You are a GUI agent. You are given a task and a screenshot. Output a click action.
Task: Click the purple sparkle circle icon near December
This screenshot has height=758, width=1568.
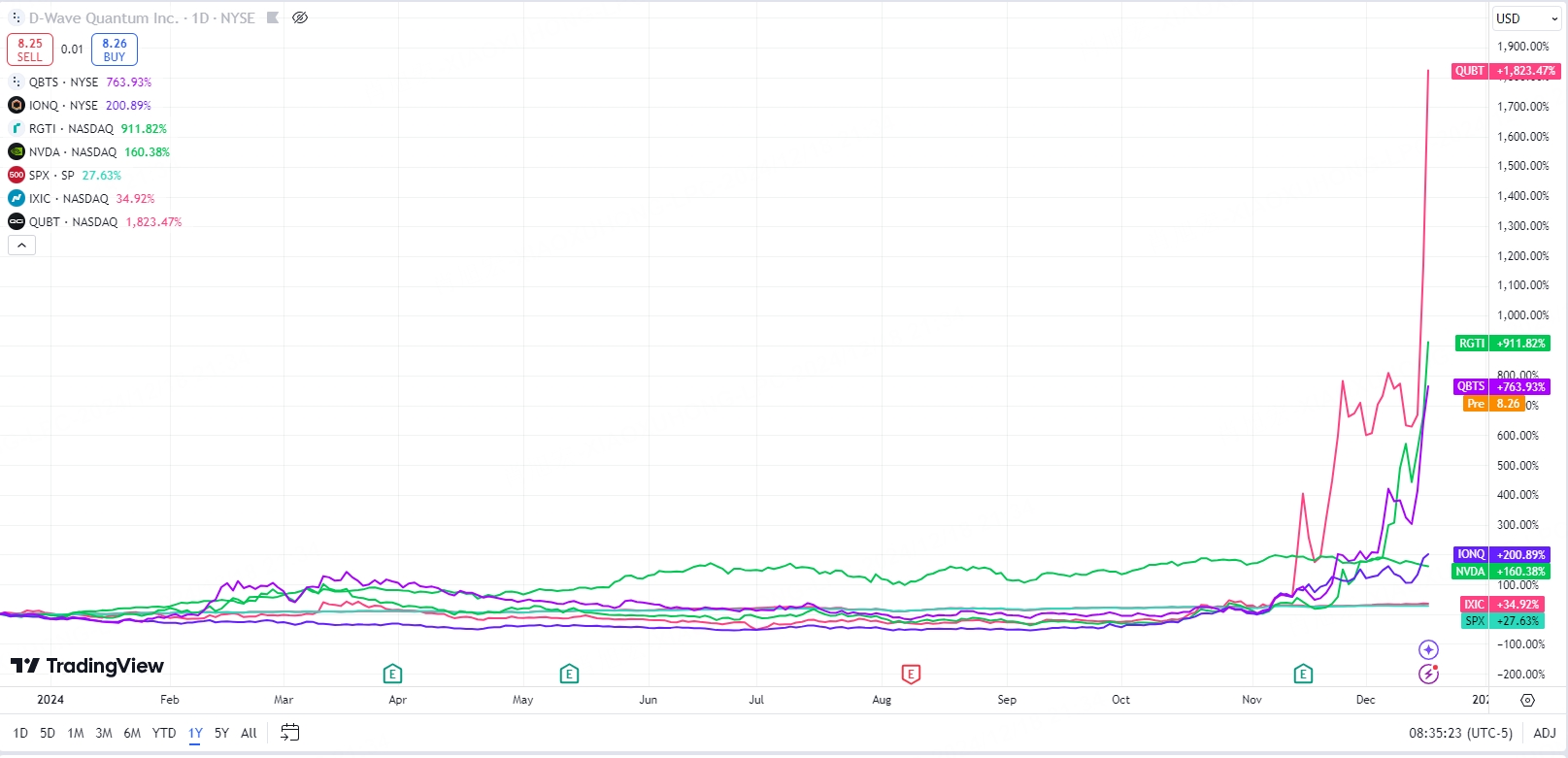tap(1428, 649)
